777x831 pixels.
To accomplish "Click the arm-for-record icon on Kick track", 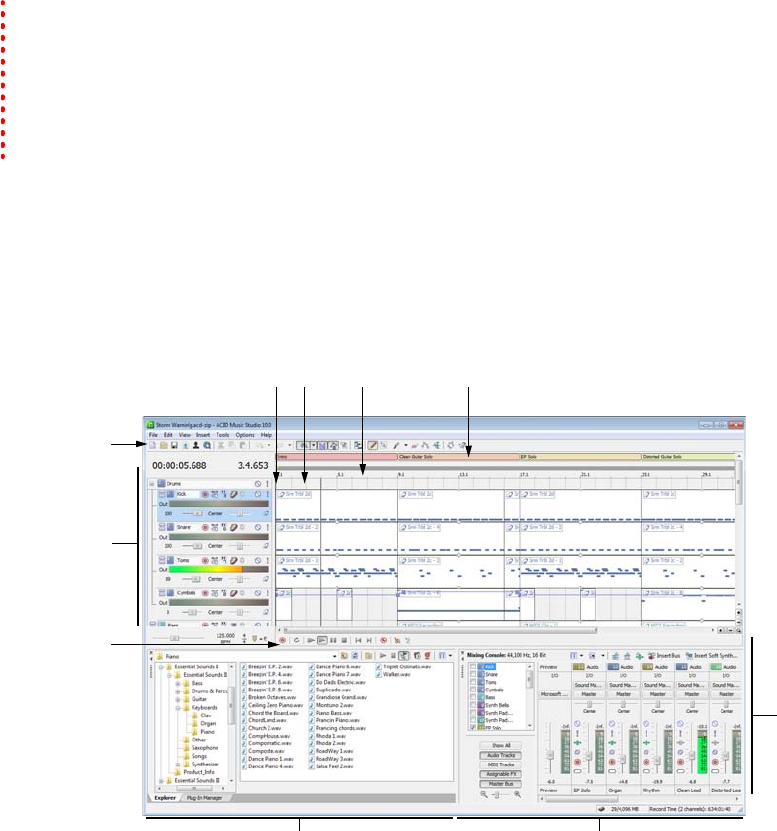I will (x=205, y=494).
